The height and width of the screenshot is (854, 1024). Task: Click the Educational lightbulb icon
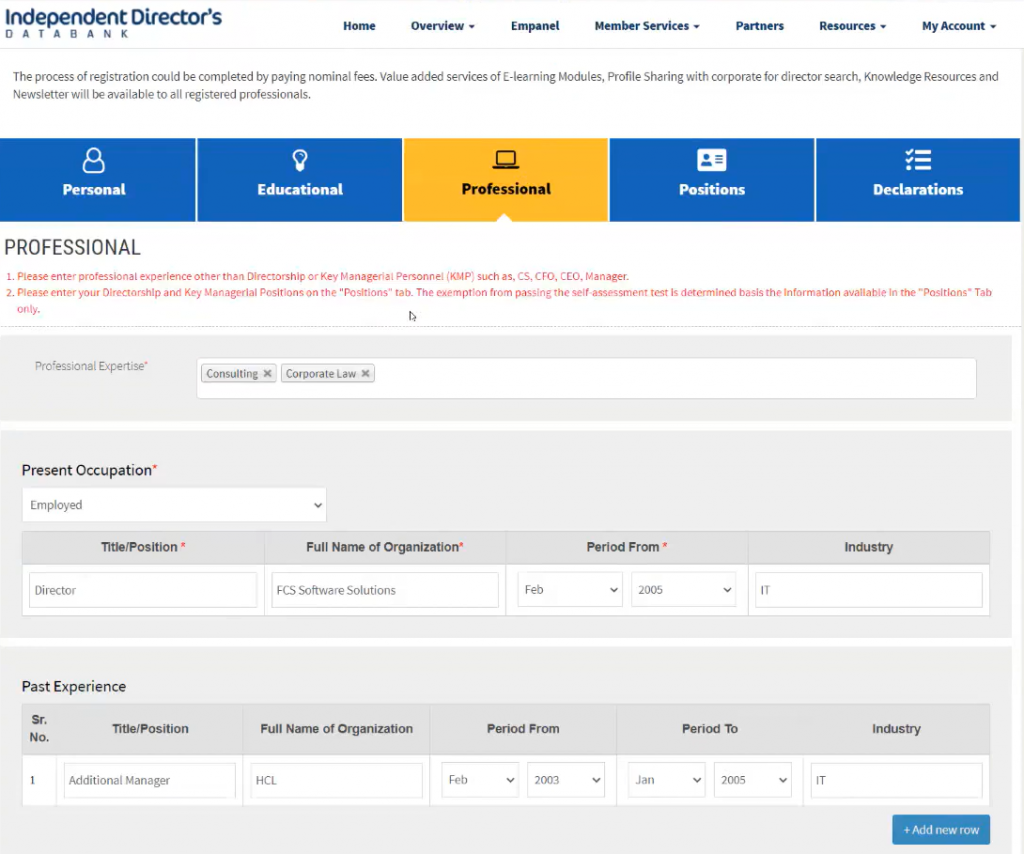point(299,160)
